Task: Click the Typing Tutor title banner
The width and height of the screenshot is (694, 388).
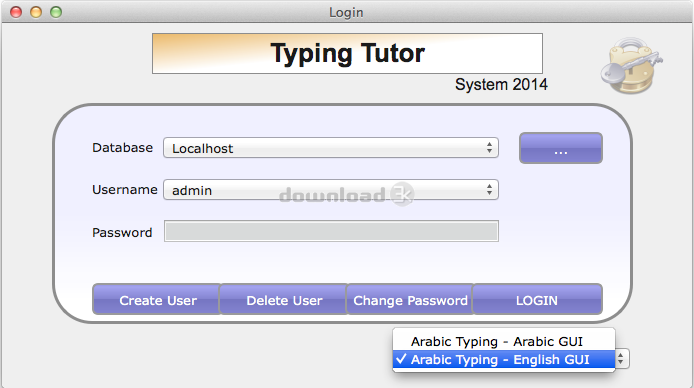Action: (x=347, y=54)
